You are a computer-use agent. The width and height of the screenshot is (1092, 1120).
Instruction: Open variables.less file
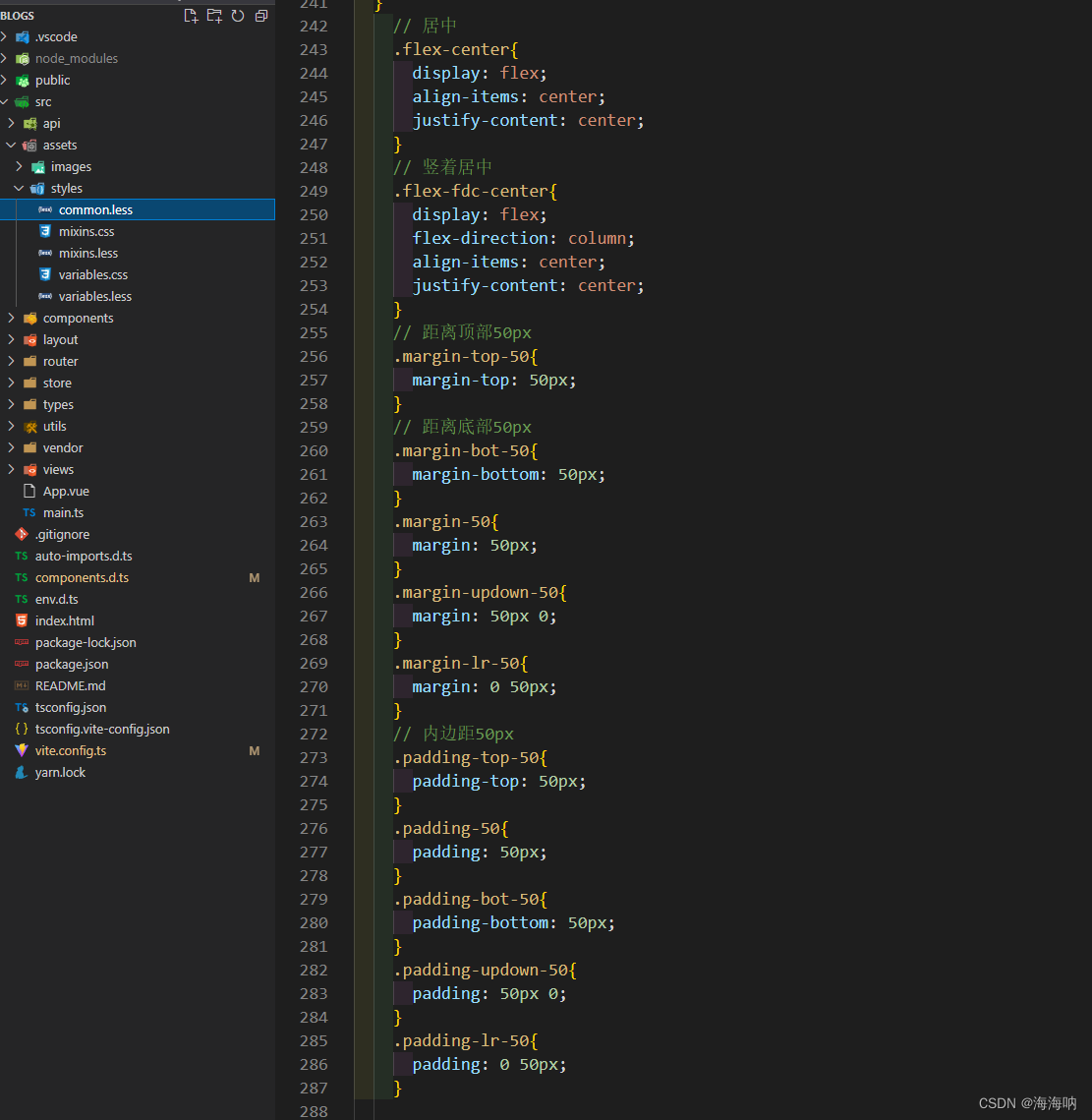[94, 296]
